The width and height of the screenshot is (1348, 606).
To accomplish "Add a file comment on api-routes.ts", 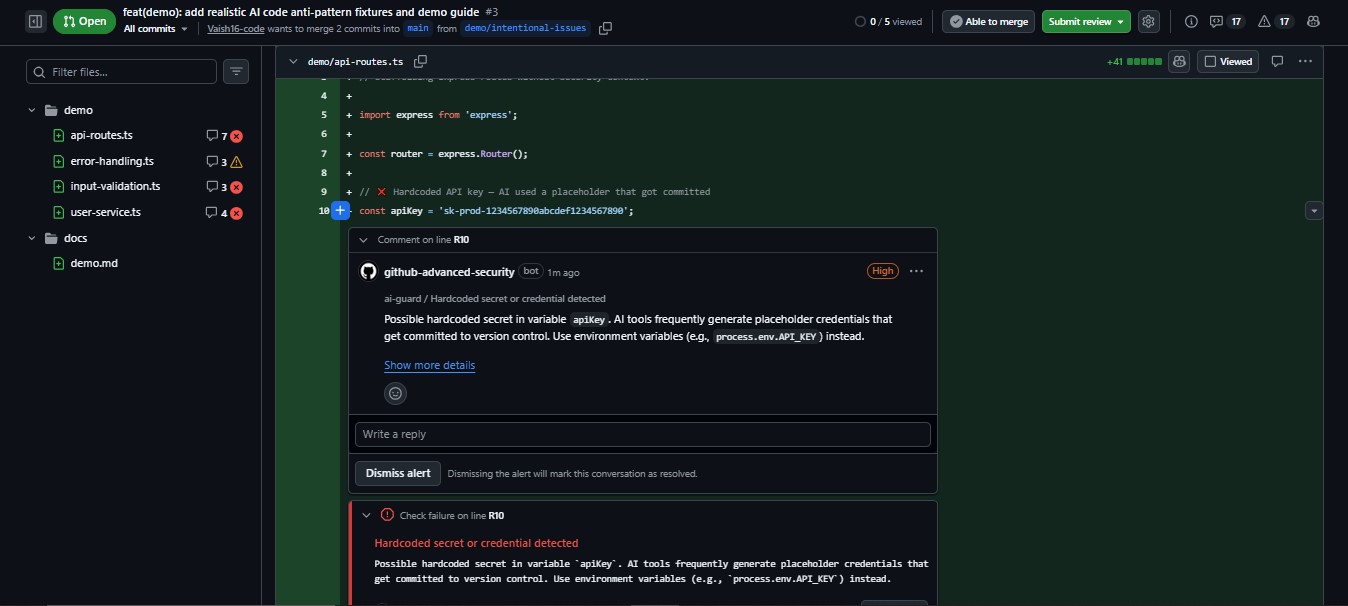I will click(x=1277, y=61).
